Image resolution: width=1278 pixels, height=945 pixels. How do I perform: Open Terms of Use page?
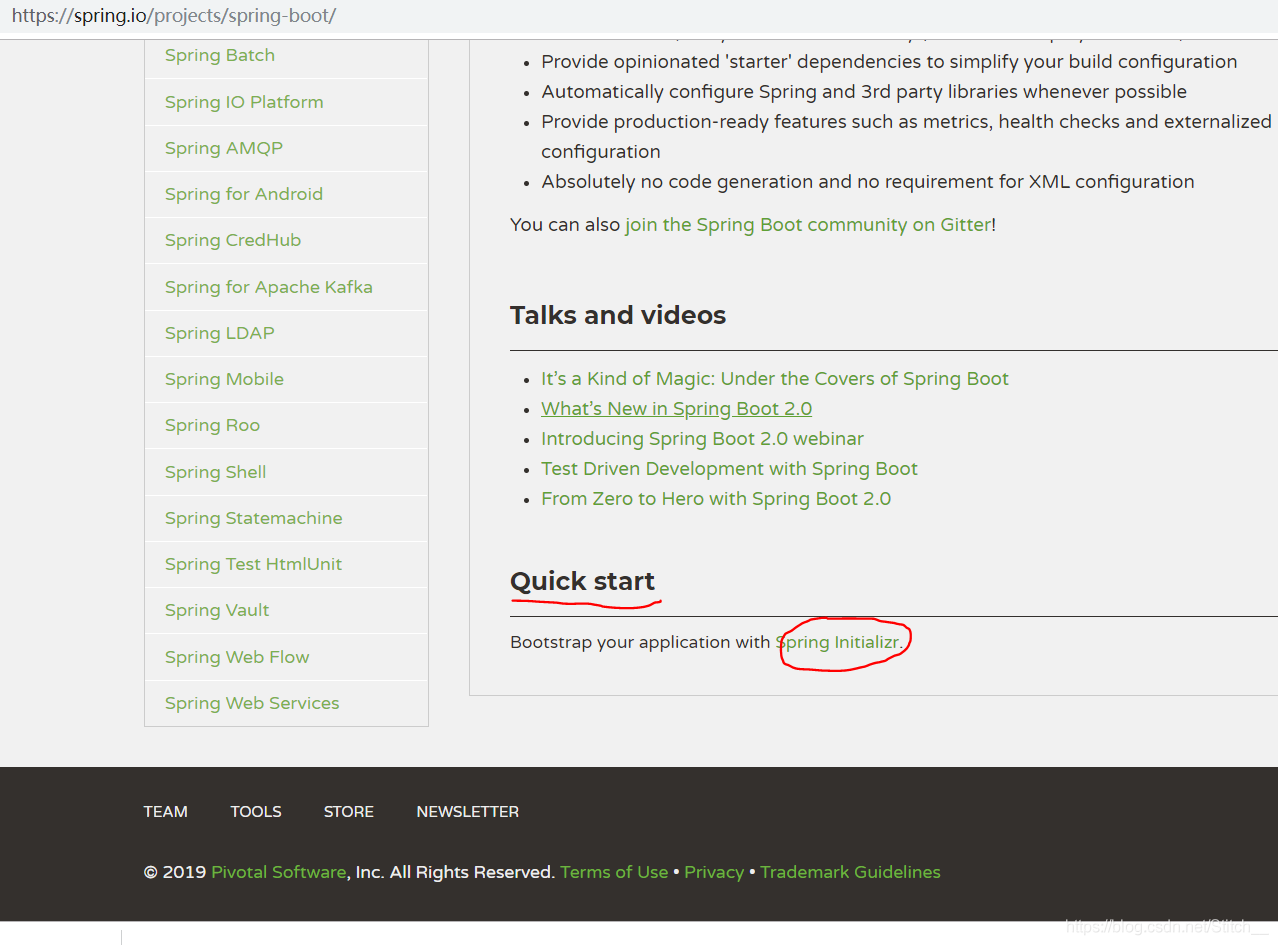pyautogui.click(x=614, y=872)
